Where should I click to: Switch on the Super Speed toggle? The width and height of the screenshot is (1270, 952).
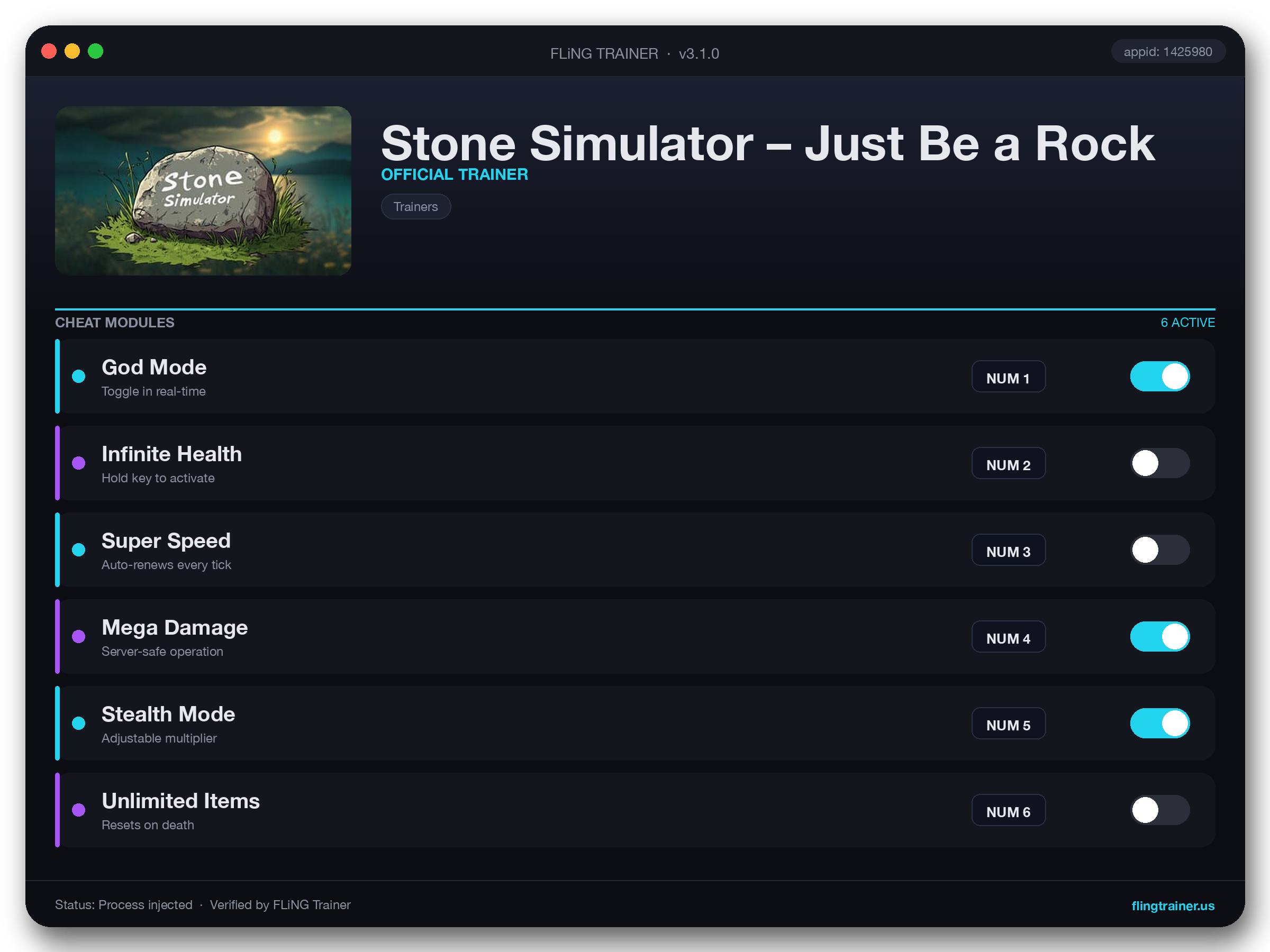coord(1159,550)
